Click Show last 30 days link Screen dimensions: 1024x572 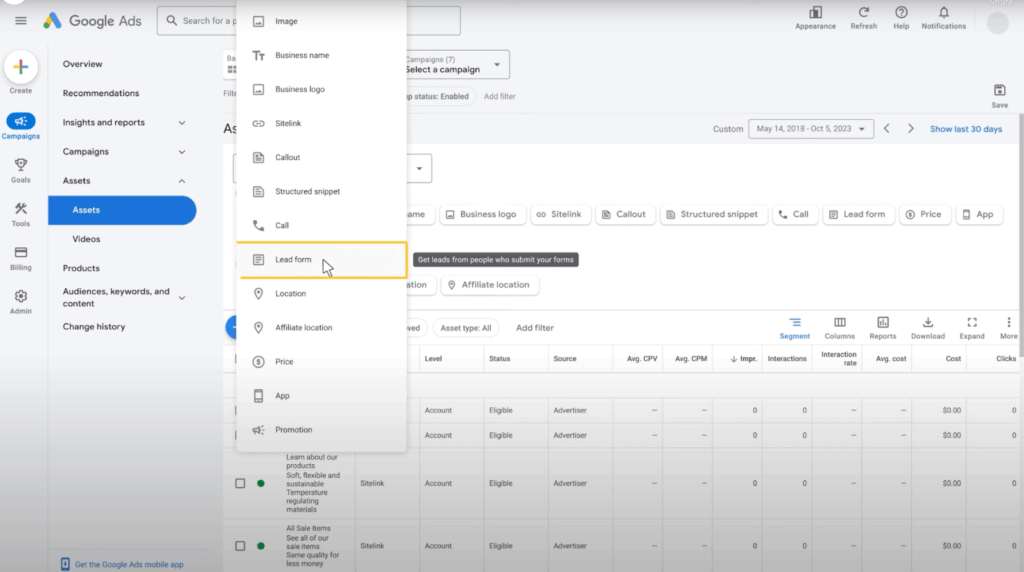tap(966, 129)
